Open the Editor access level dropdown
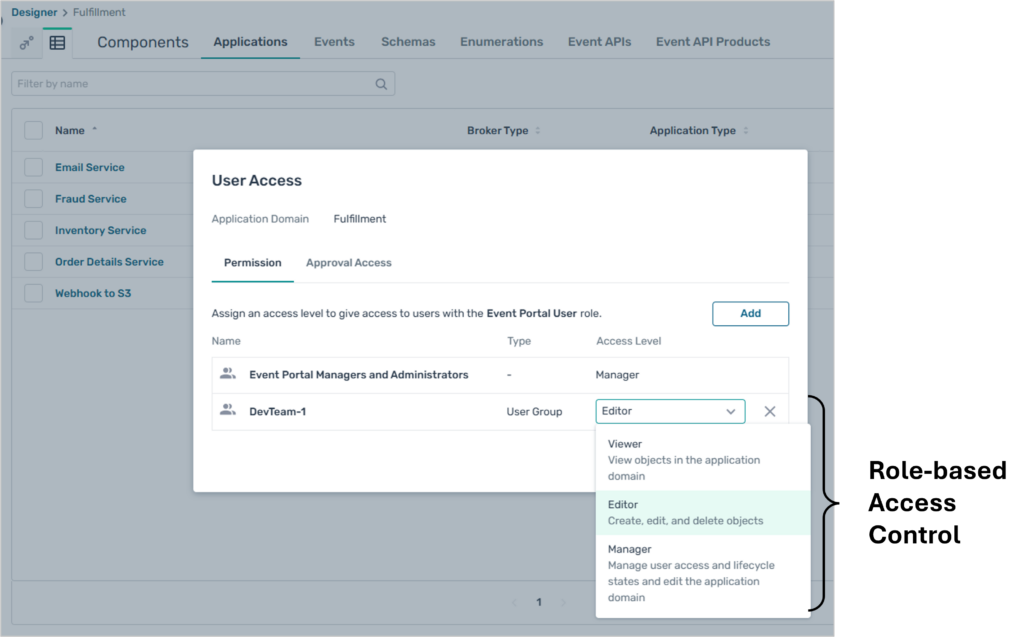 coord(670,411)
